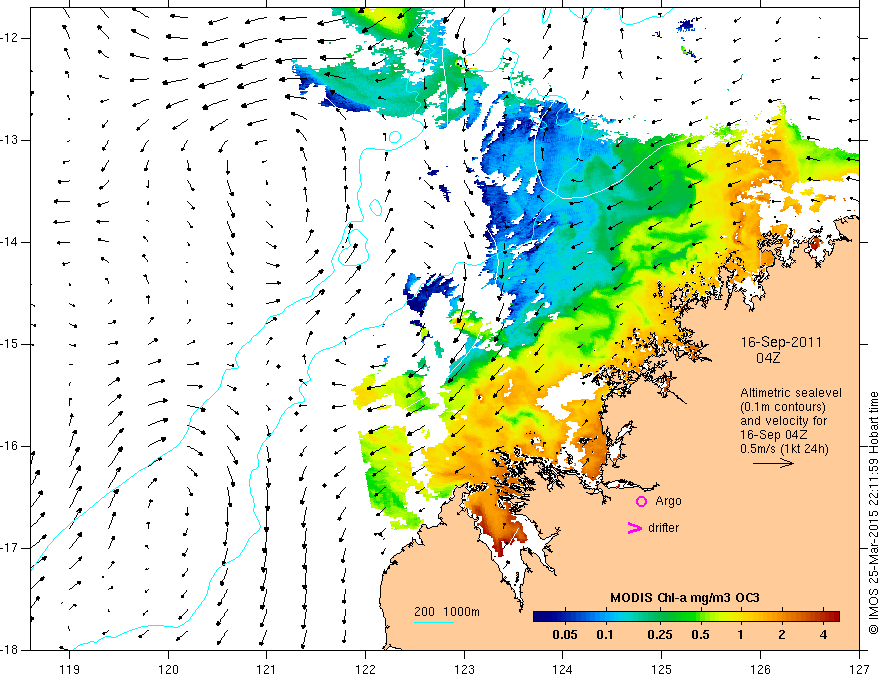
Task: Click longitude axis label '119'
Action: pyautogui.click(x=70, y=669)
